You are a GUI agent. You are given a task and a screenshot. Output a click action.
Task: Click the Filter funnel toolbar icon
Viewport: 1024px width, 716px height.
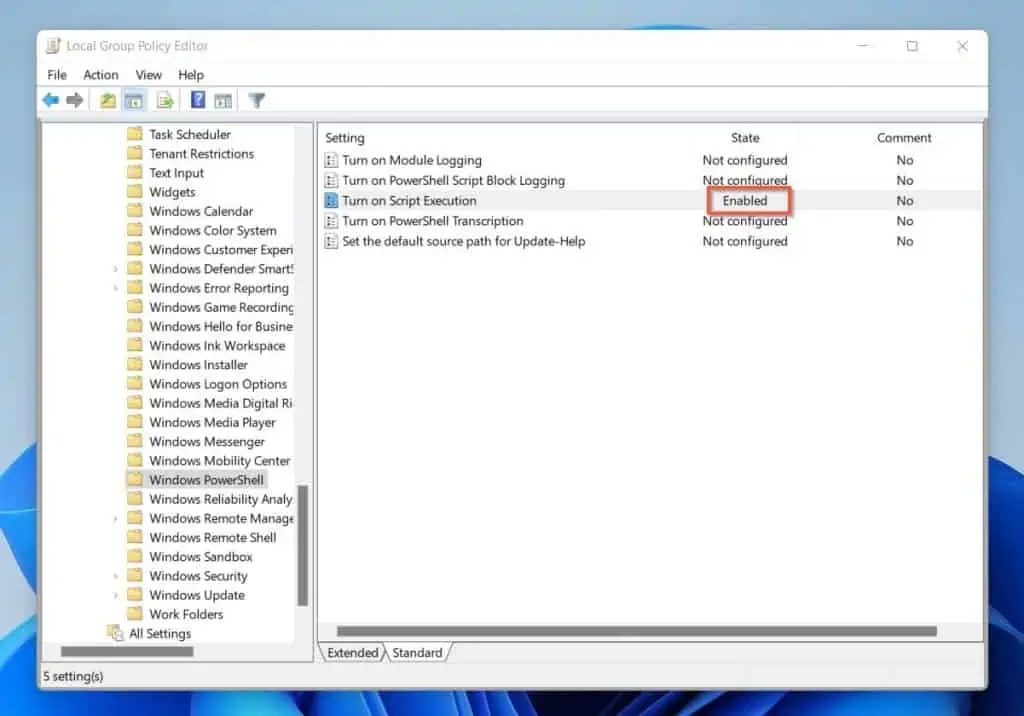pyautogui.click(x=257, y=101)
